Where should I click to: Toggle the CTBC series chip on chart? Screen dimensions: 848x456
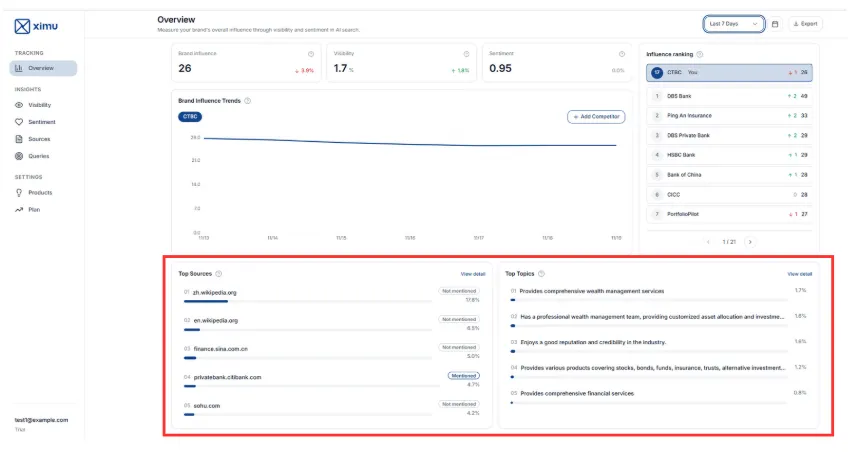(x=190, y=117)
